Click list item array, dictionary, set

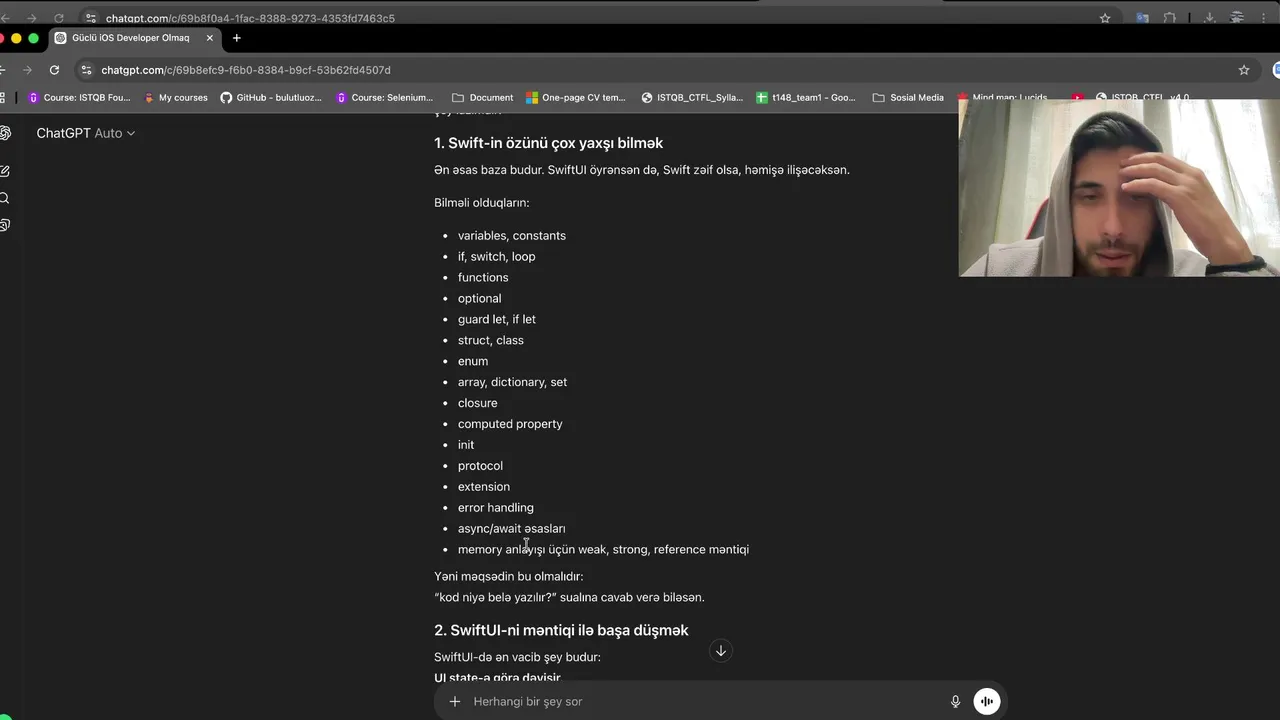coord(512,383)
